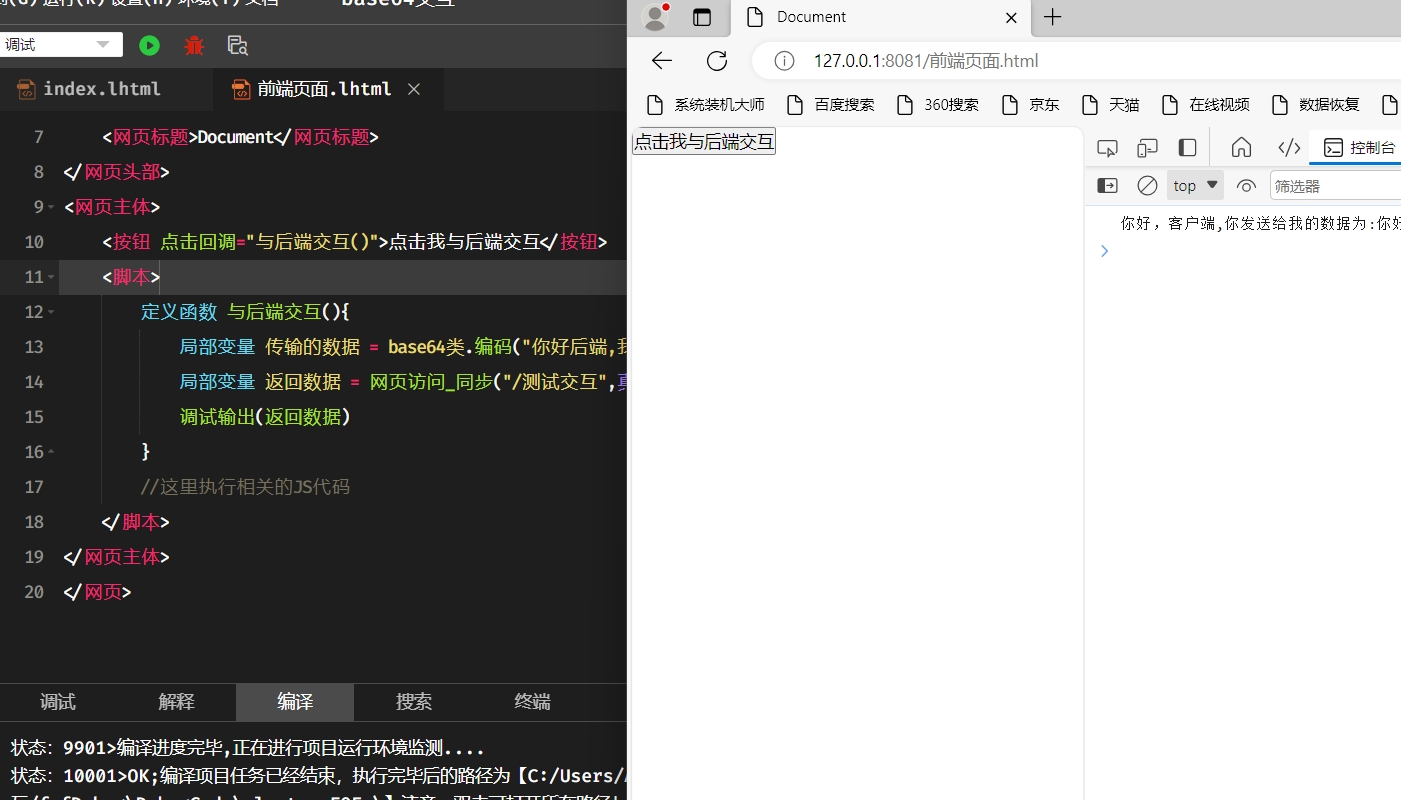This screenshot has width=1401, height=800.
Task: Click fold marker on line 16
Action: tap(51, 453)
